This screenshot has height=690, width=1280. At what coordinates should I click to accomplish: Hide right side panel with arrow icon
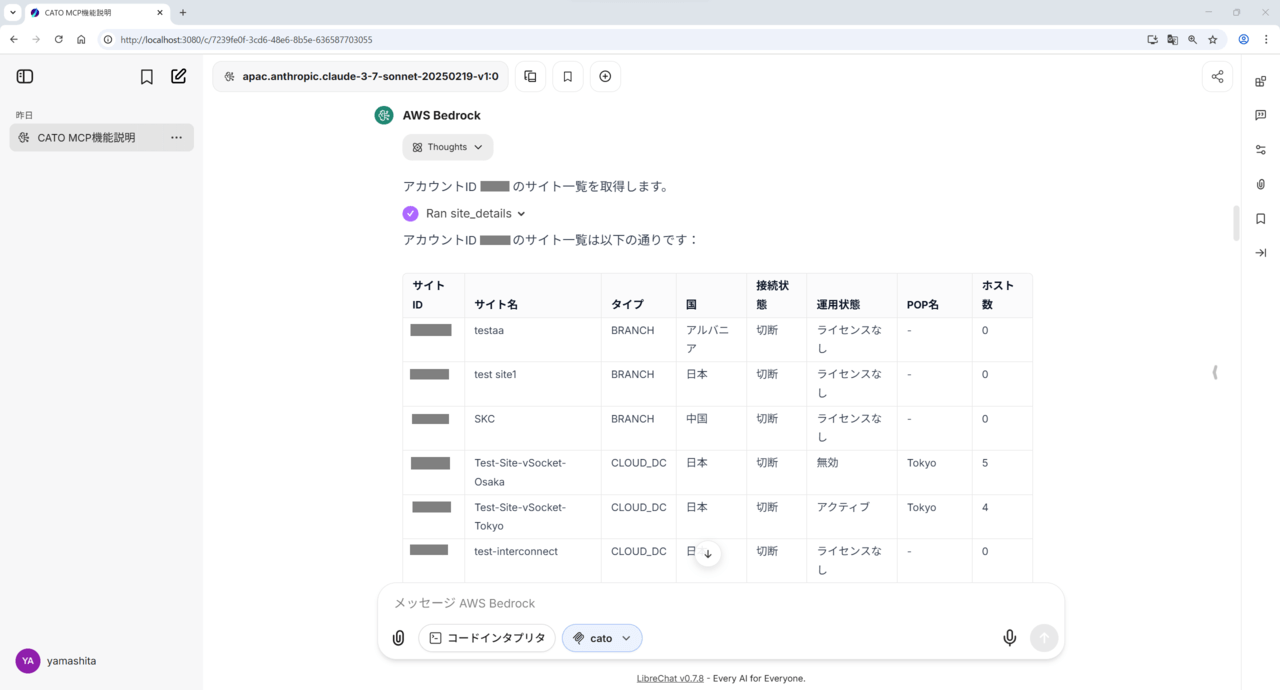point(1261,253)
